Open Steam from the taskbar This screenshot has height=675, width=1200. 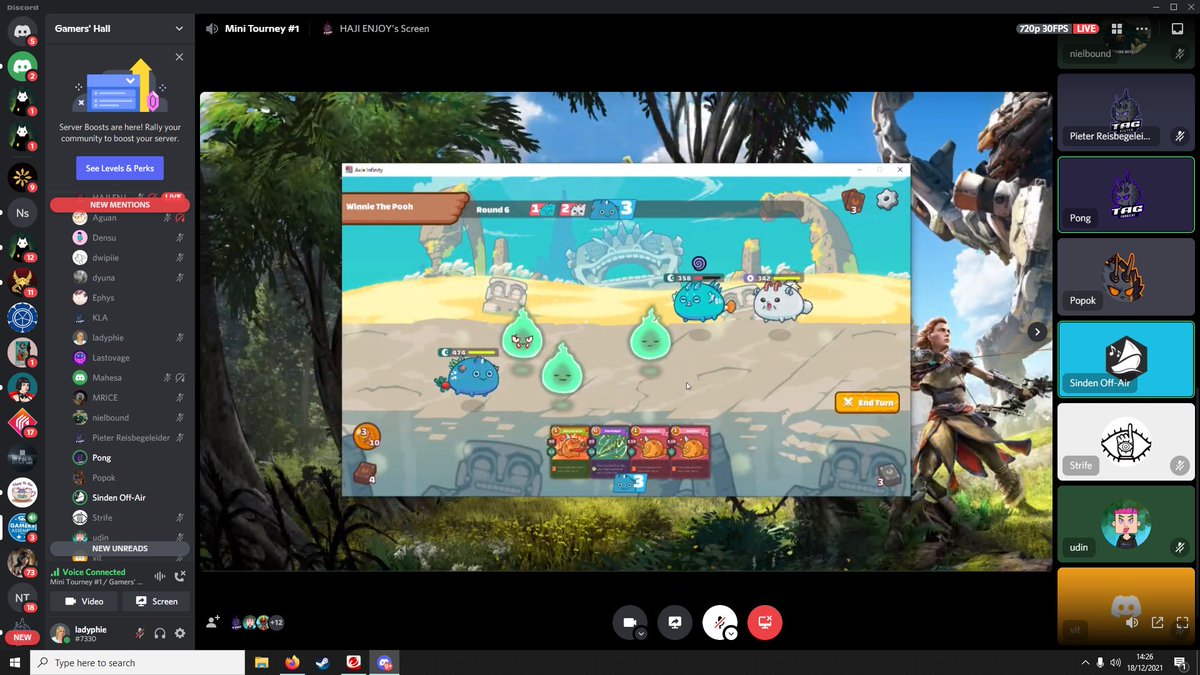pyautogui.click(x=322, y=662)
